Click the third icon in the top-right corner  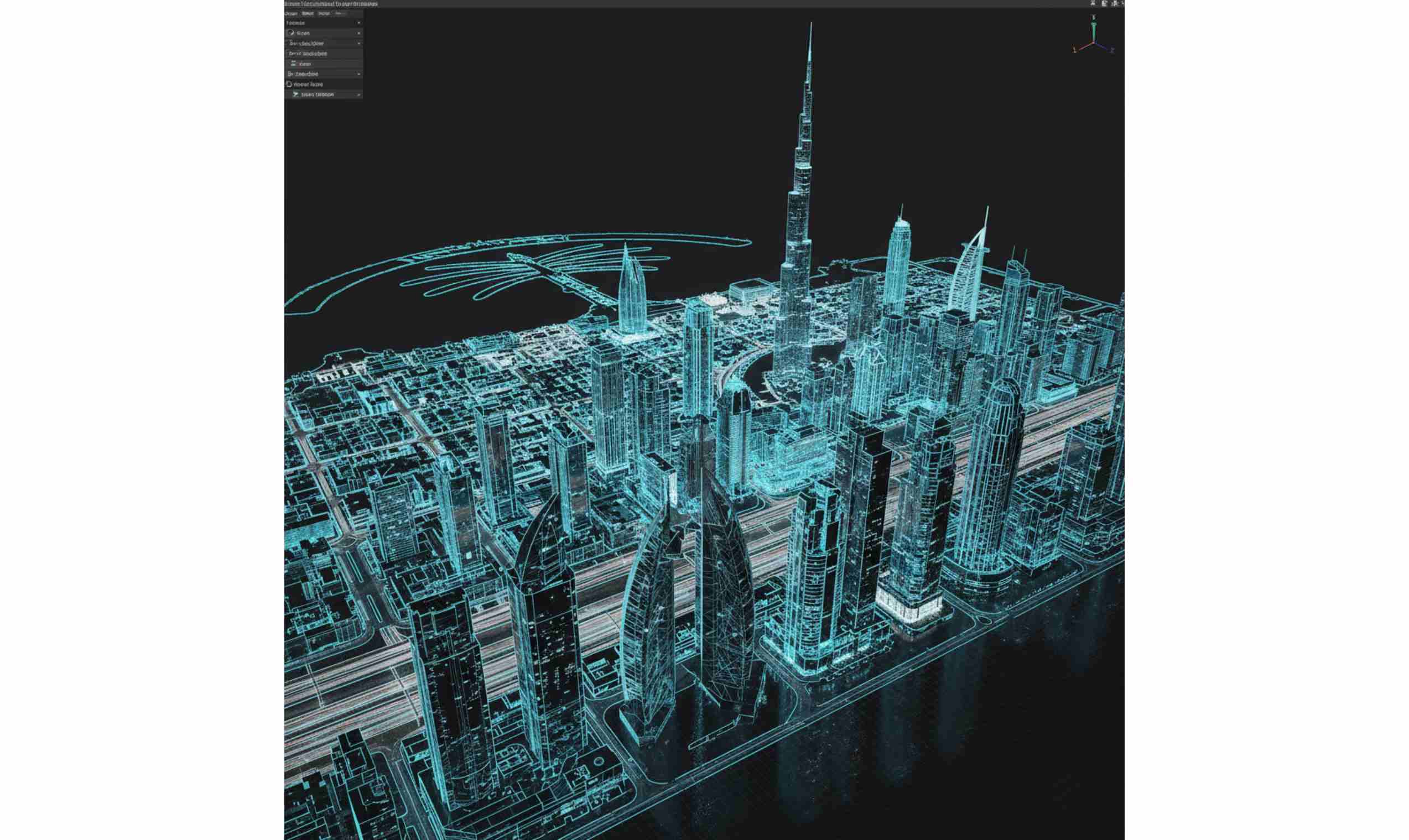pyautogui.click(x=1114, y=3)
